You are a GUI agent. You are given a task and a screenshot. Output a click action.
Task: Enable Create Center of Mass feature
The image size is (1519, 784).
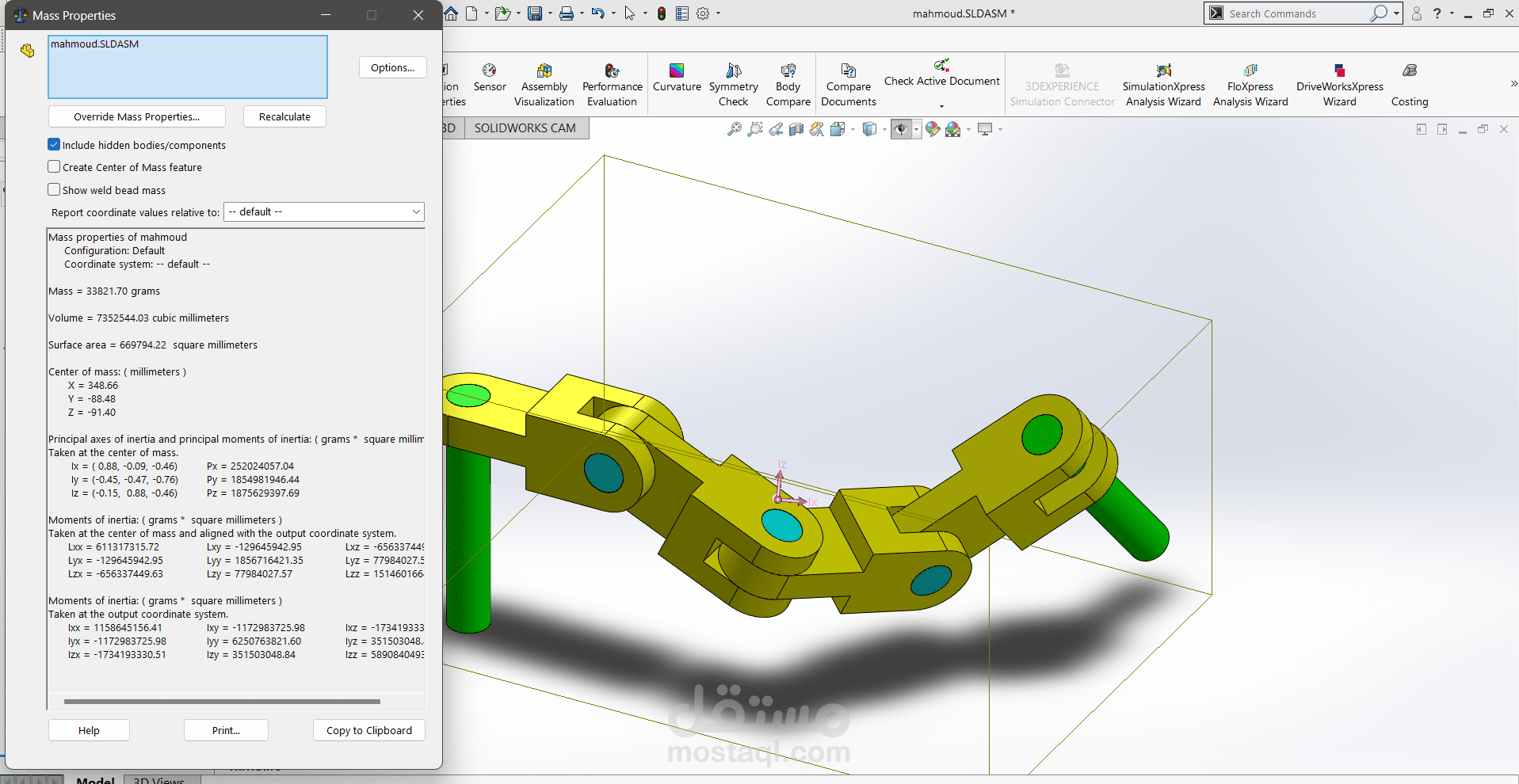click(x=54, y=166)
